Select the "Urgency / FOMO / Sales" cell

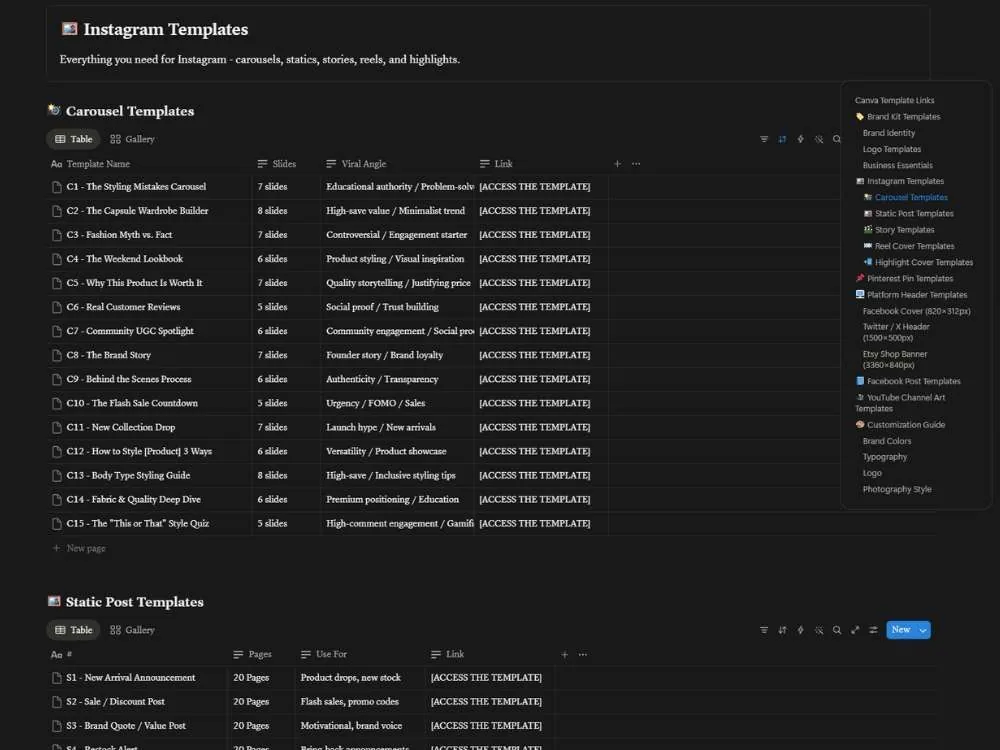(397, 404)
